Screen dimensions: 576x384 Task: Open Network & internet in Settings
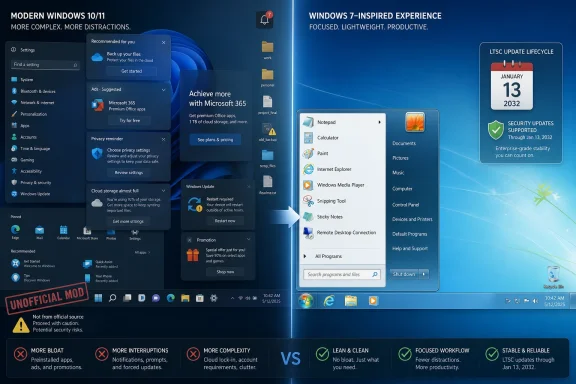[33, 103]
